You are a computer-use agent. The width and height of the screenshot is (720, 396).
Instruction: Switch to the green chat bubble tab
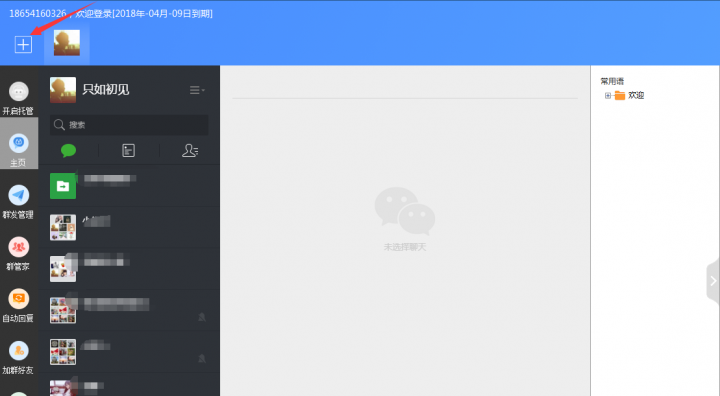click(68, 150)
